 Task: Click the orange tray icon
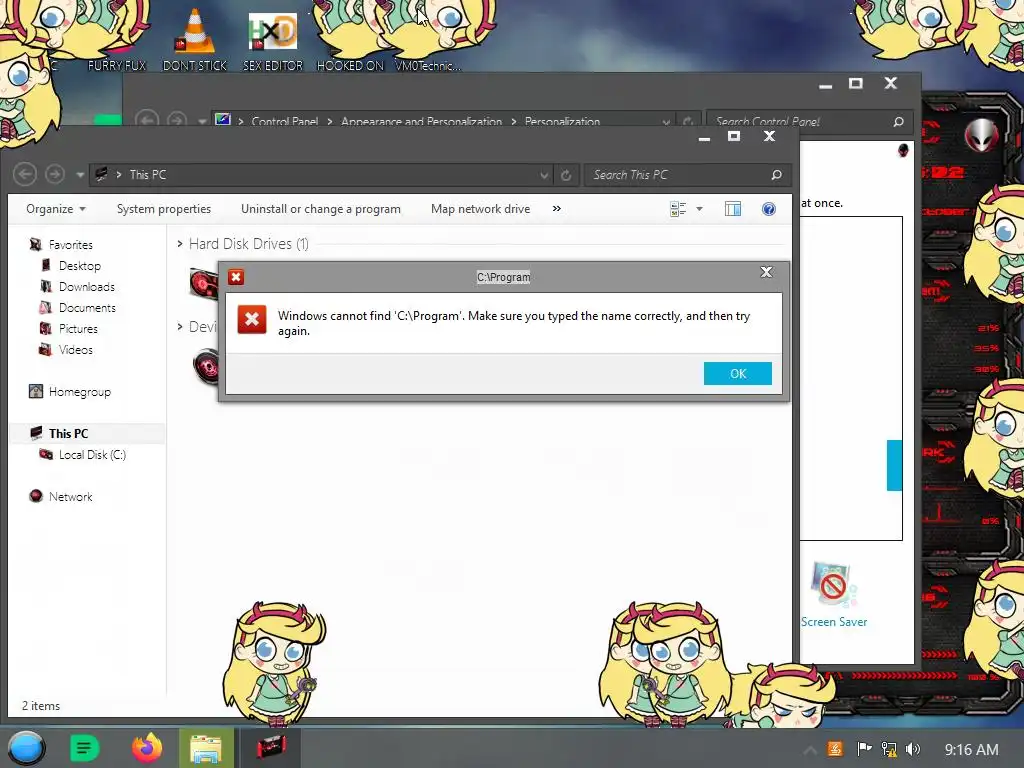click(x=835, y=749)
